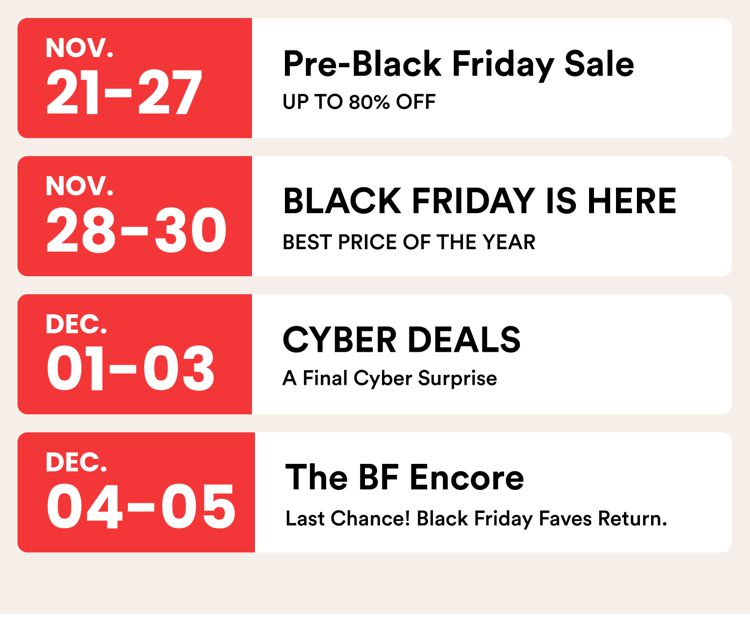Click the 21–27 date range
The image size is (750, 623).
pyautogui.click(x=124, y=94)
